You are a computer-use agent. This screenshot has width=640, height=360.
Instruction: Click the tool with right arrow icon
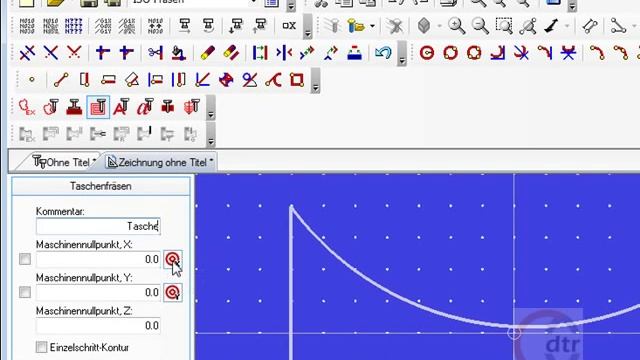click(184, 26)
